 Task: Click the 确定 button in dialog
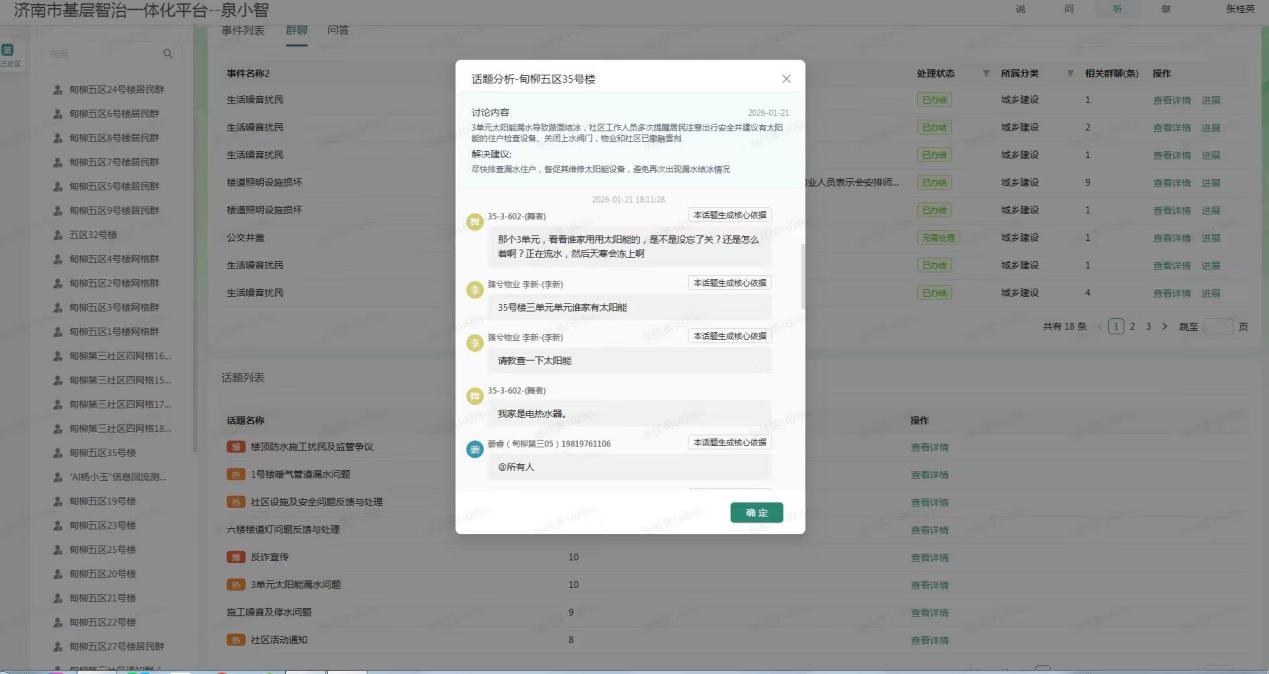coord(756,513)
